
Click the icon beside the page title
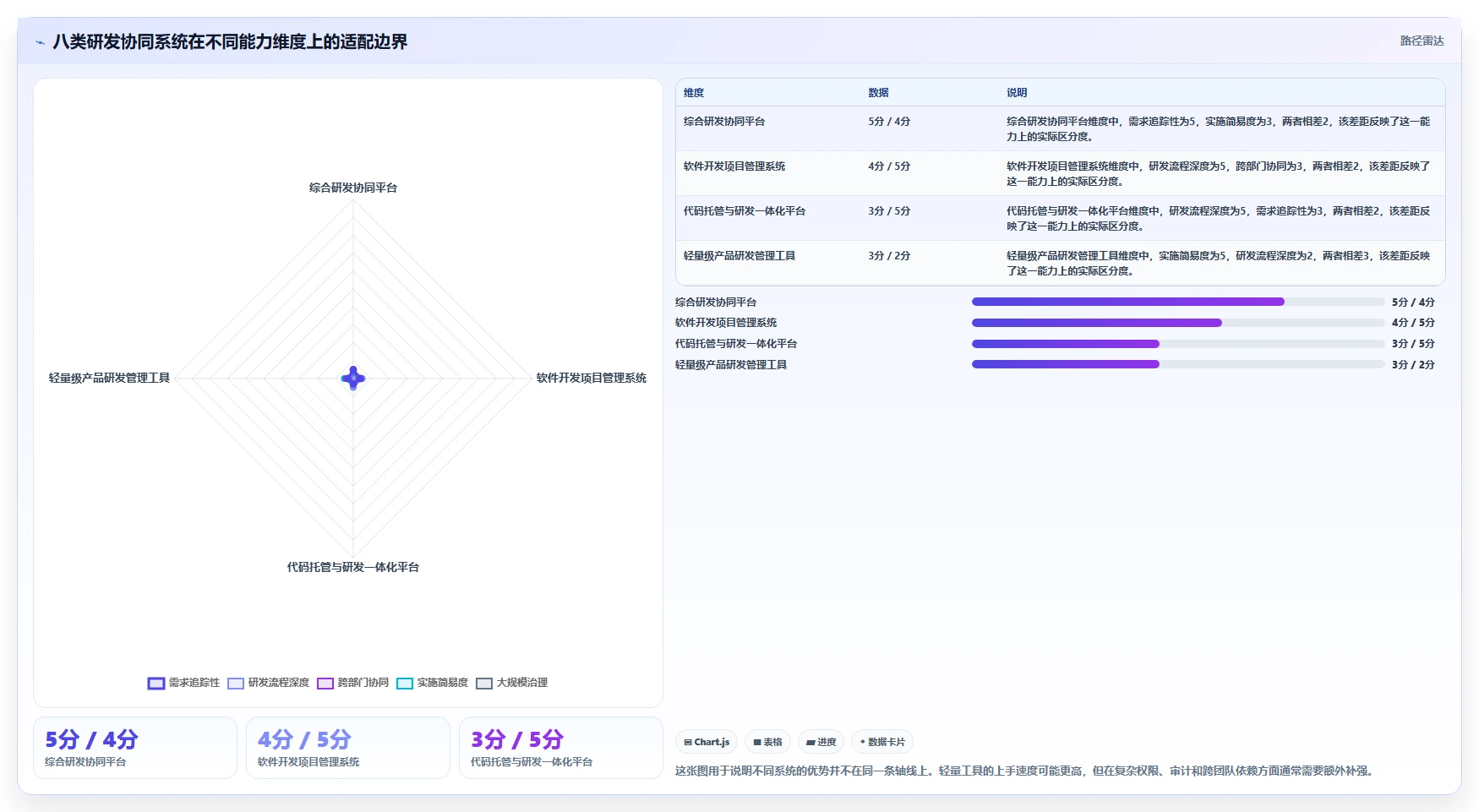pos(40,42)
